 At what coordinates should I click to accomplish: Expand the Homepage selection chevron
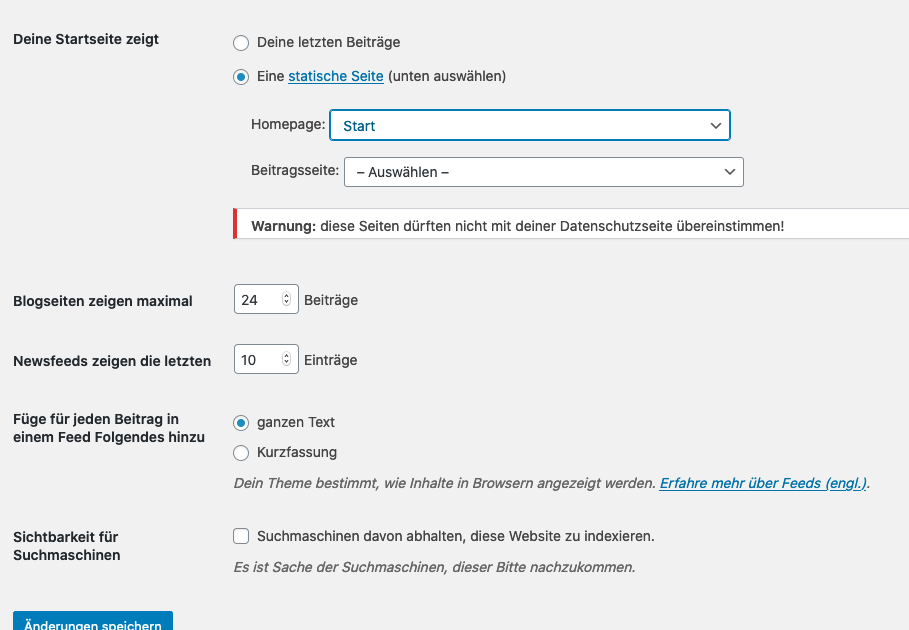(x=715, y=125)
